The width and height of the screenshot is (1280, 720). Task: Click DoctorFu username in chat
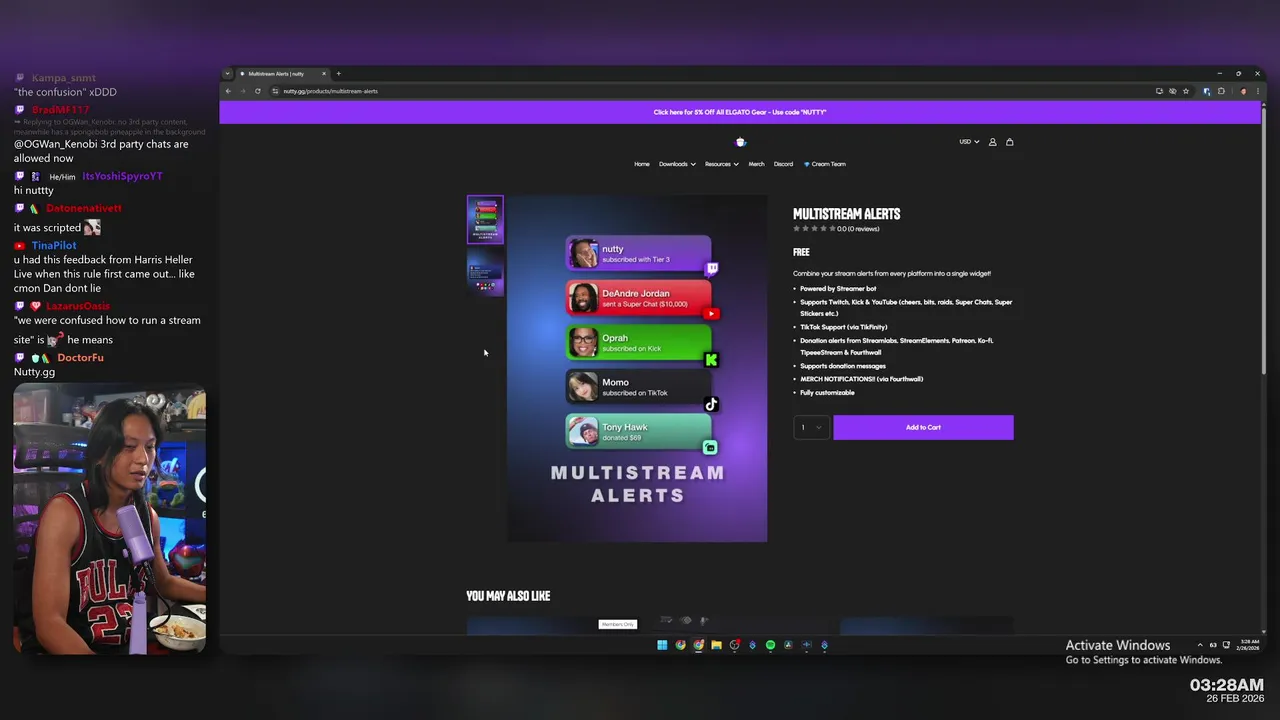pos(80,357)
